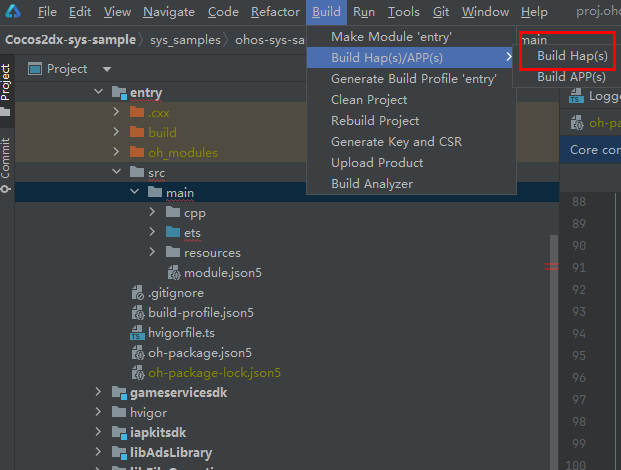Click the .cxx orange folder icon
The image size is (621, 470).
137,112
